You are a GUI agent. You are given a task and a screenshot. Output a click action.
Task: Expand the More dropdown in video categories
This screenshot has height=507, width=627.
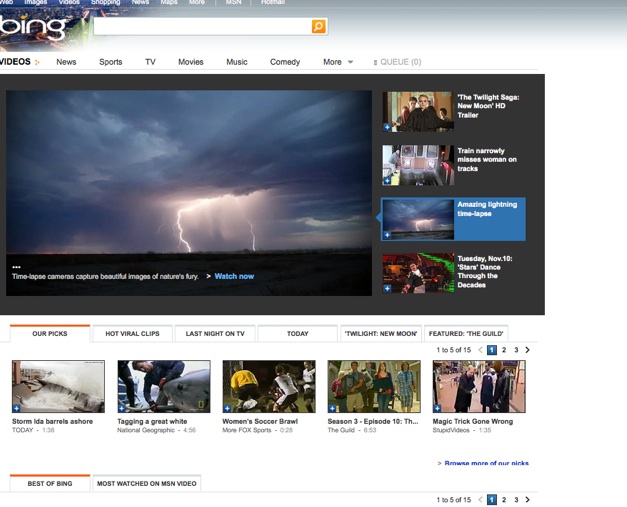tap(337, 62)
